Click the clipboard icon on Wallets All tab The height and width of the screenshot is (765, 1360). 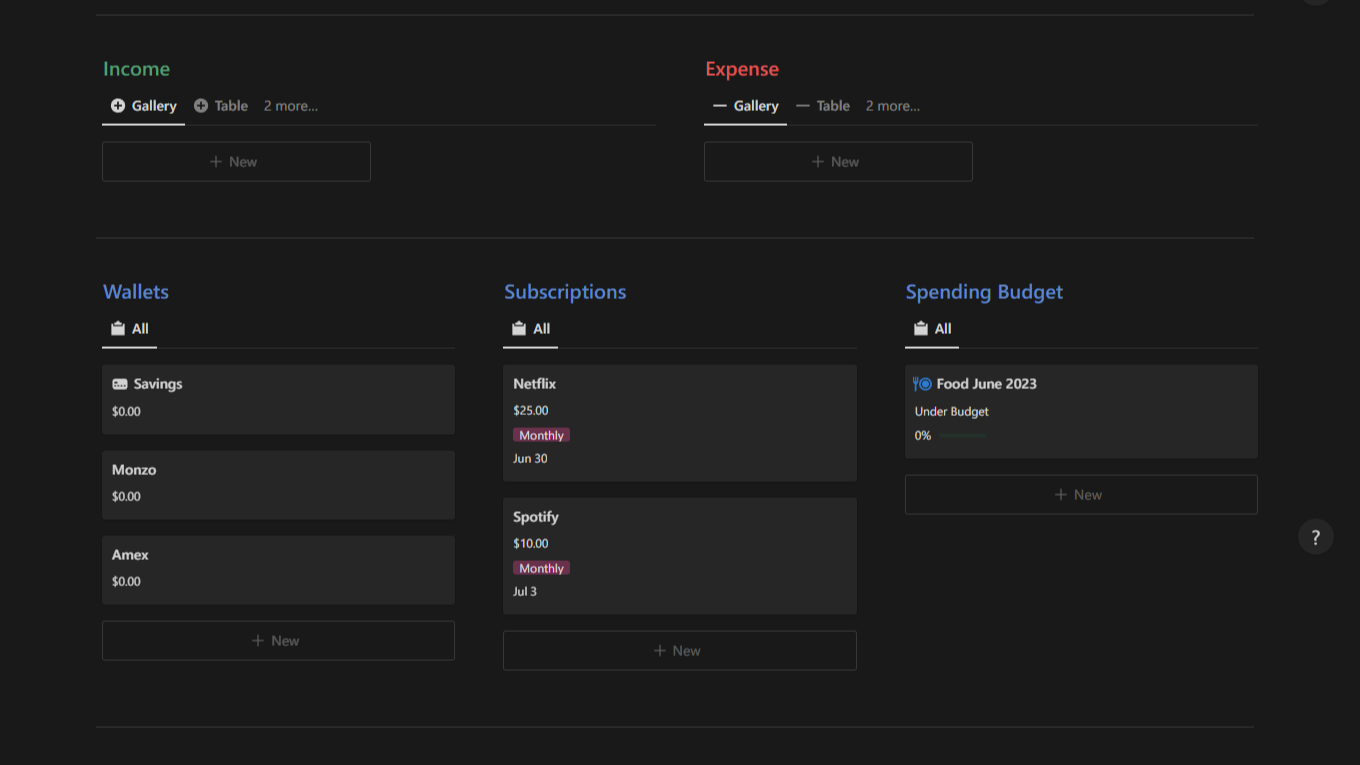pyautogui.click(x=118, y=329)
